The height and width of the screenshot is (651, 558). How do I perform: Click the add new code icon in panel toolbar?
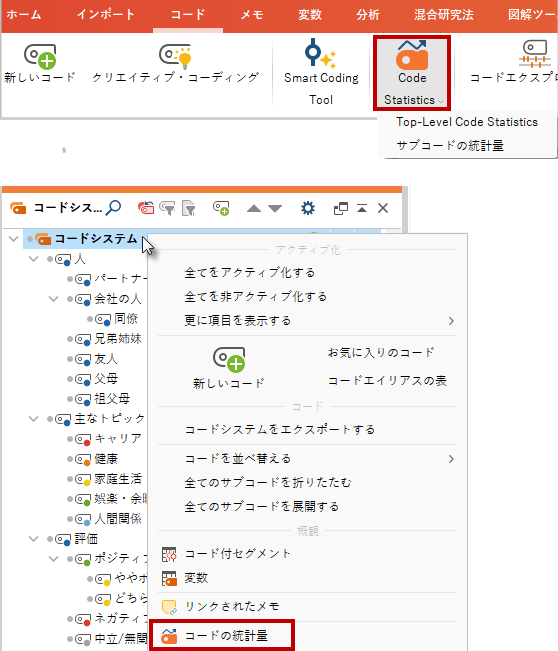pyautogui.click(x=221, y=208)
